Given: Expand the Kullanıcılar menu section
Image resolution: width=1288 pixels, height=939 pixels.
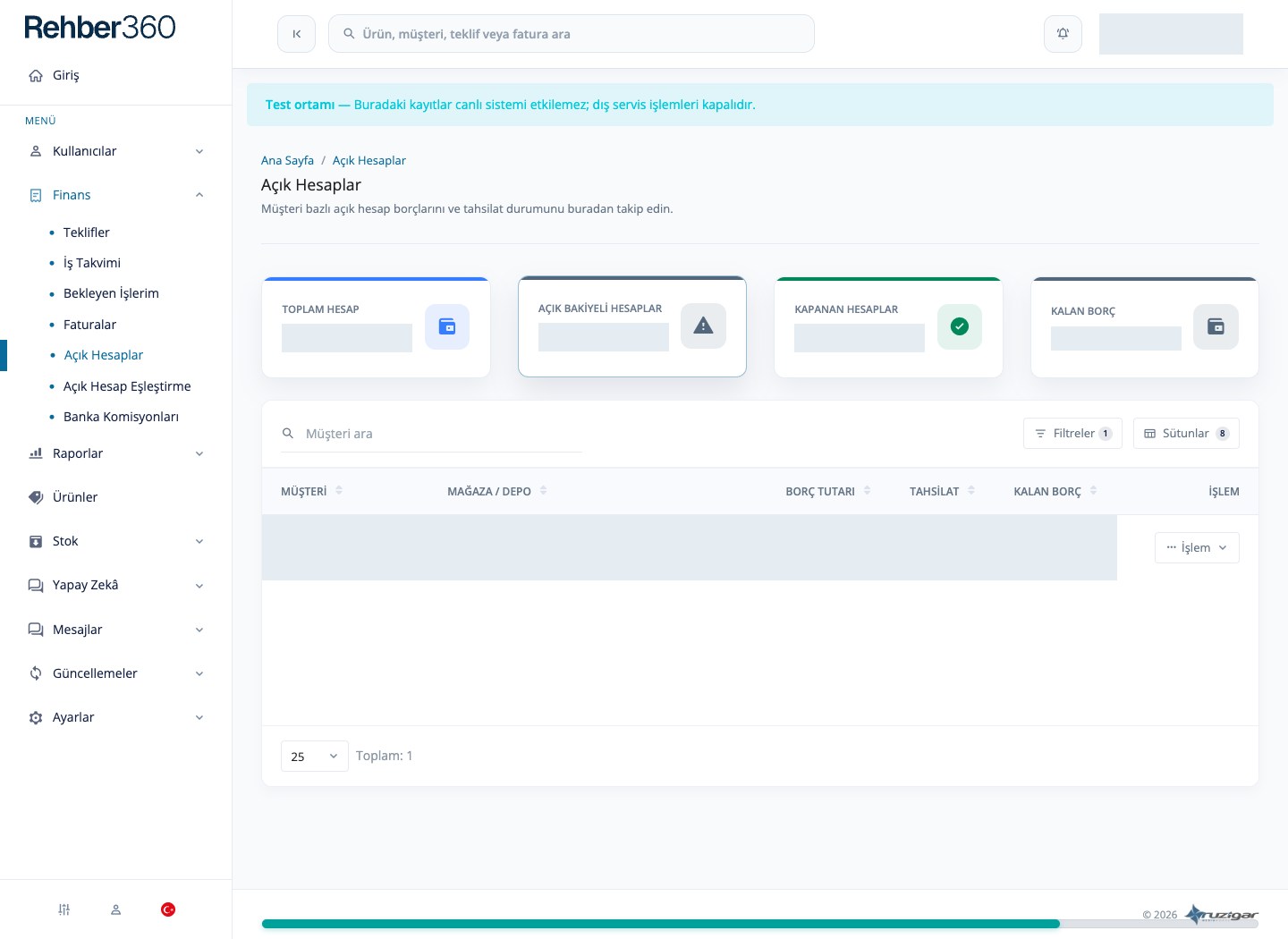Looking at the screenshot, I should pos(116,151).
